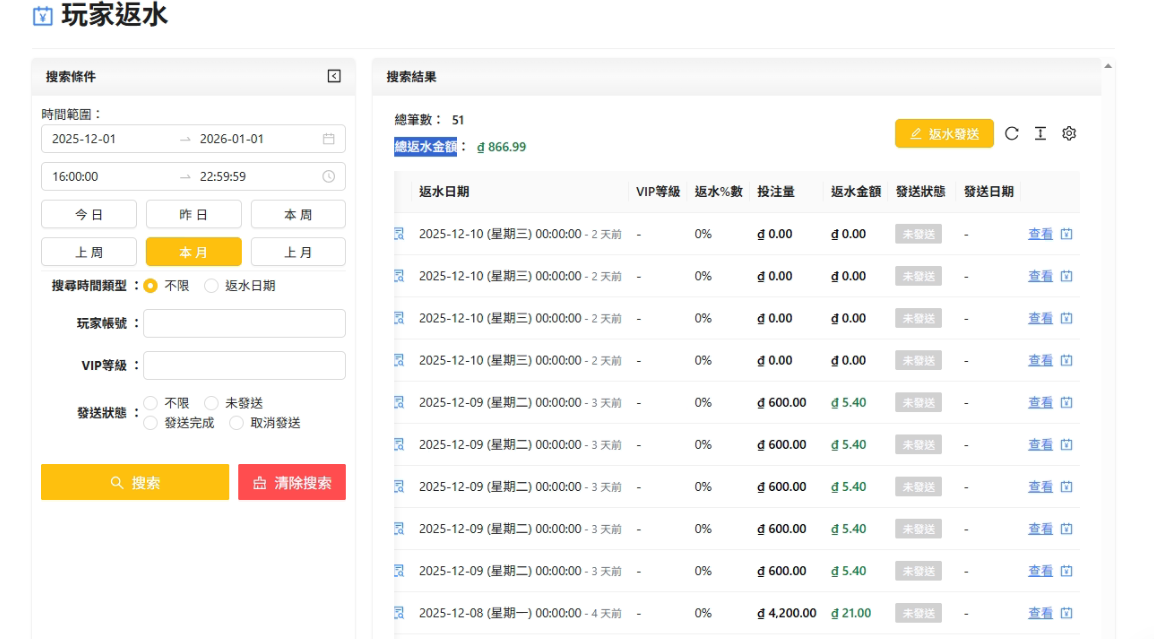Open the row height density icon

tap(1040, 134)
